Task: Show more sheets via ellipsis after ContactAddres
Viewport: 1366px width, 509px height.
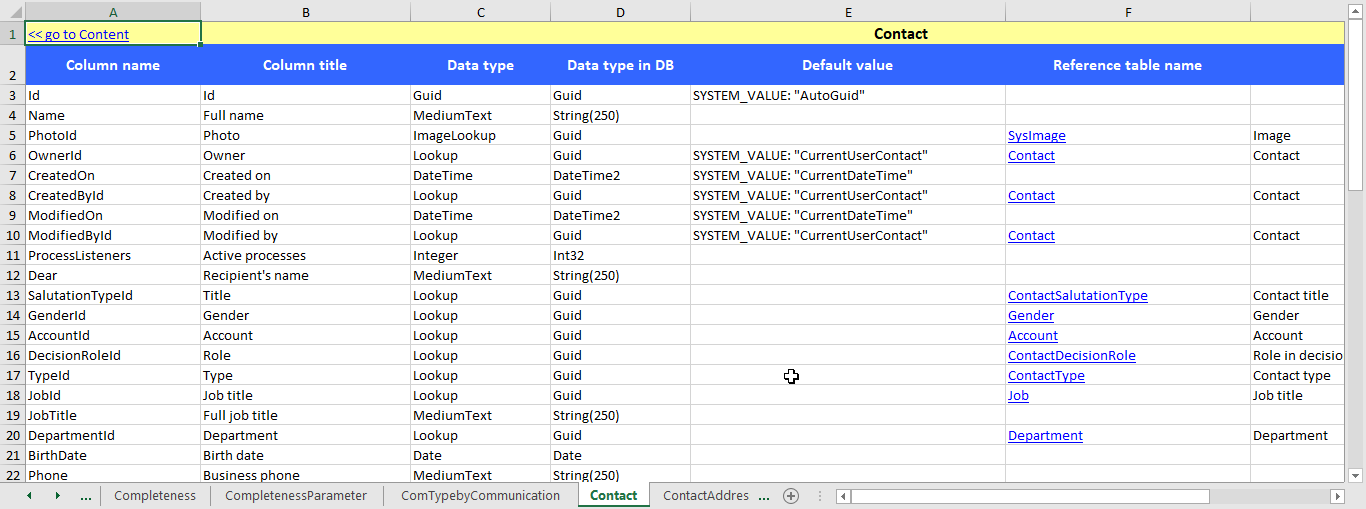Action: 764,496
